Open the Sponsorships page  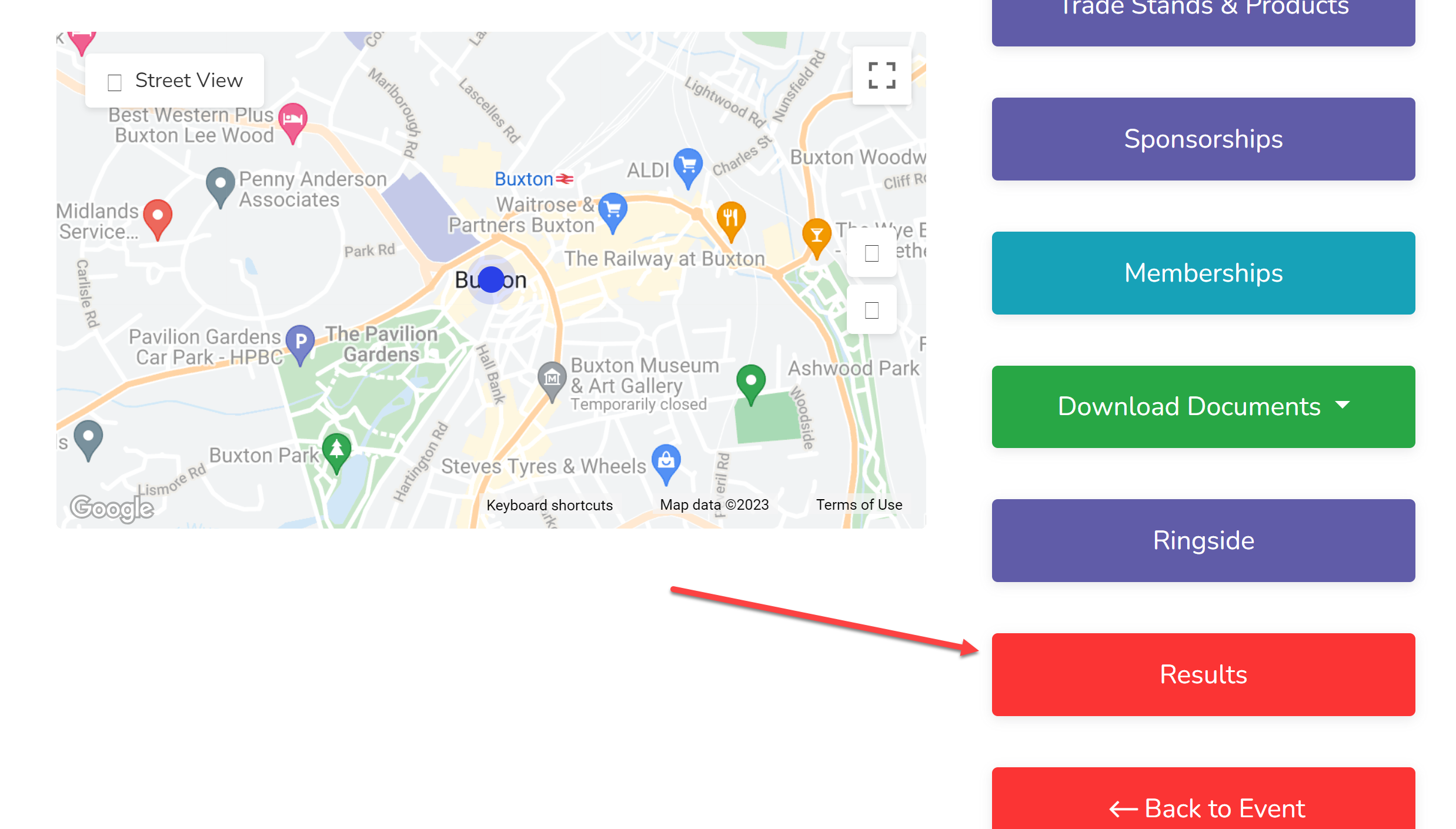click(x=1203, y=139)
